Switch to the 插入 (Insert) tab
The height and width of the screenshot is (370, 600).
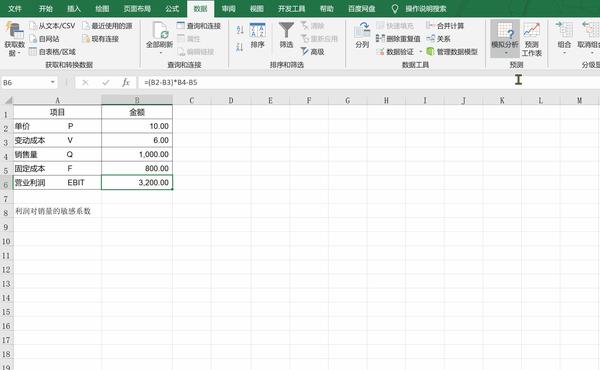click(74, 8)
